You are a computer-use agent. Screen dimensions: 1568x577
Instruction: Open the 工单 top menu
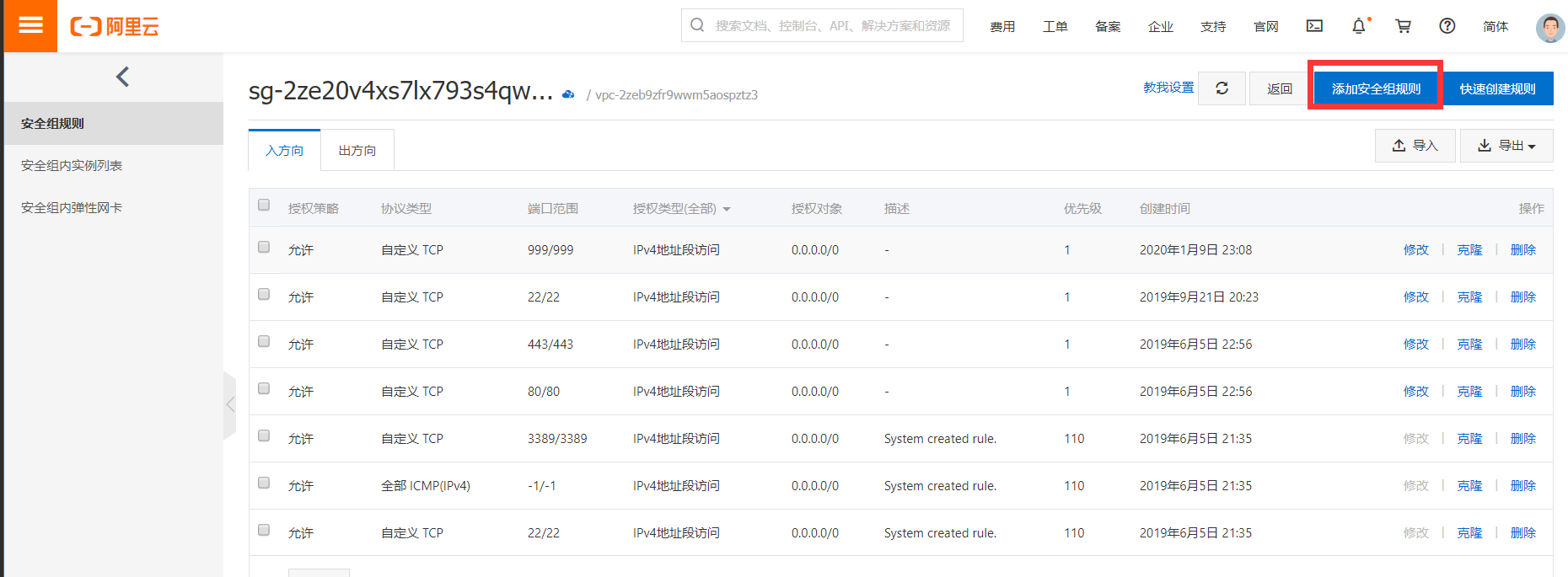[1055, 27]
